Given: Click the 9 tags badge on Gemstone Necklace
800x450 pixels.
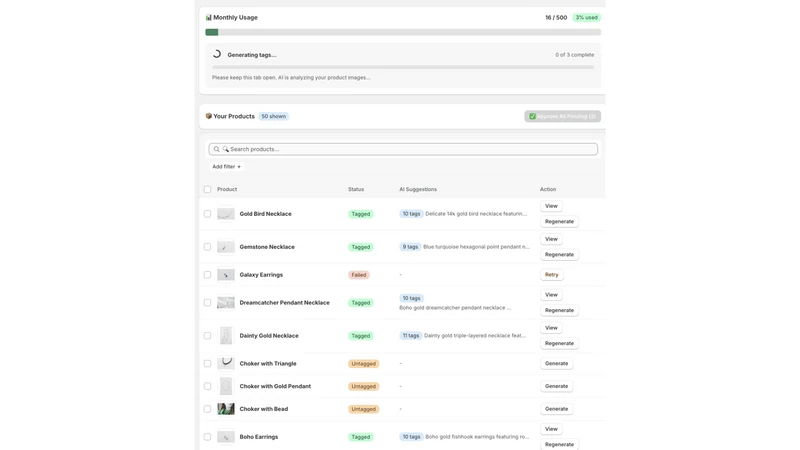Looking at the screenshot, I should (x=410, y=247).
